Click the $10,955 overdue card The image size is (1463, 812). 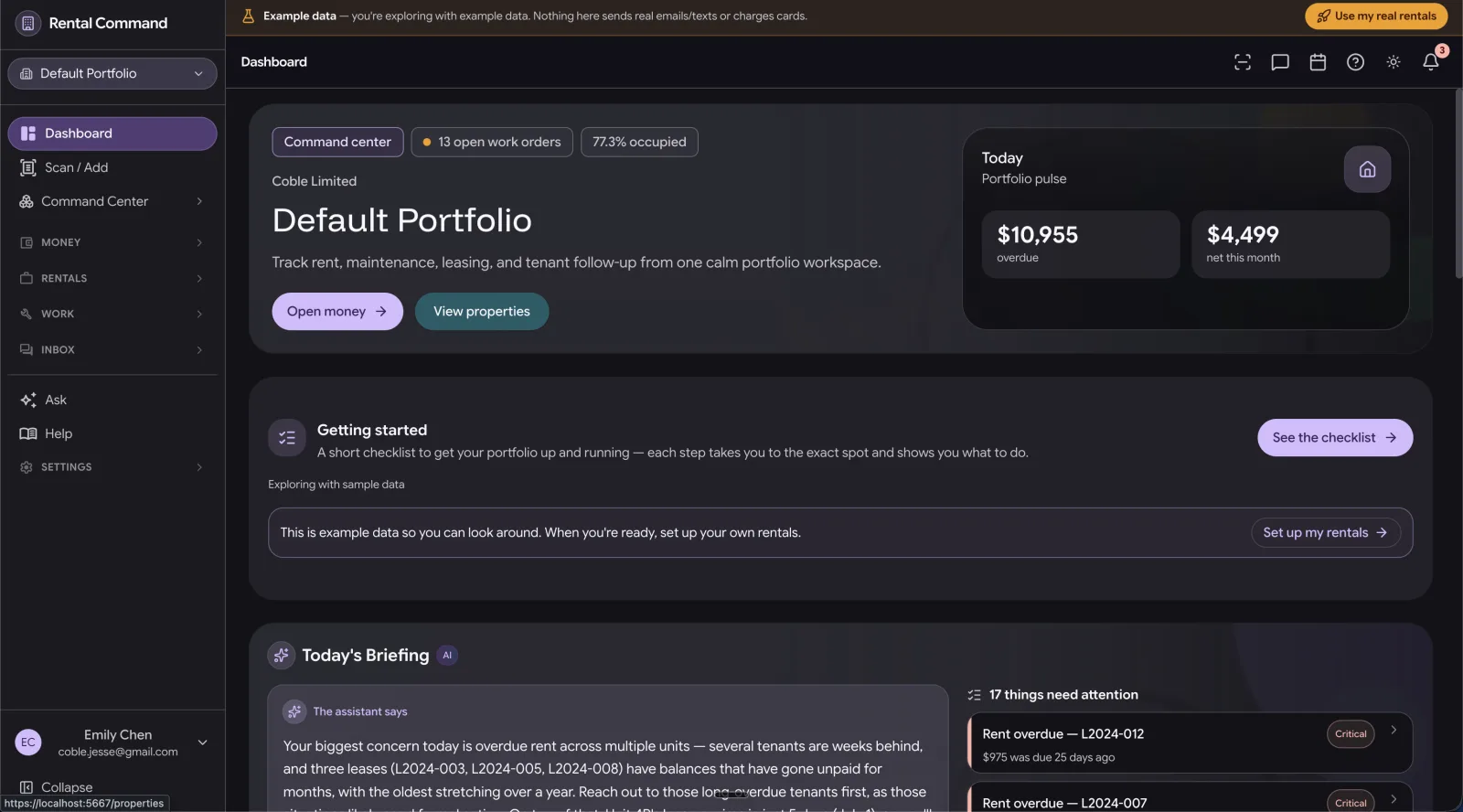[x=1081, y=244]
